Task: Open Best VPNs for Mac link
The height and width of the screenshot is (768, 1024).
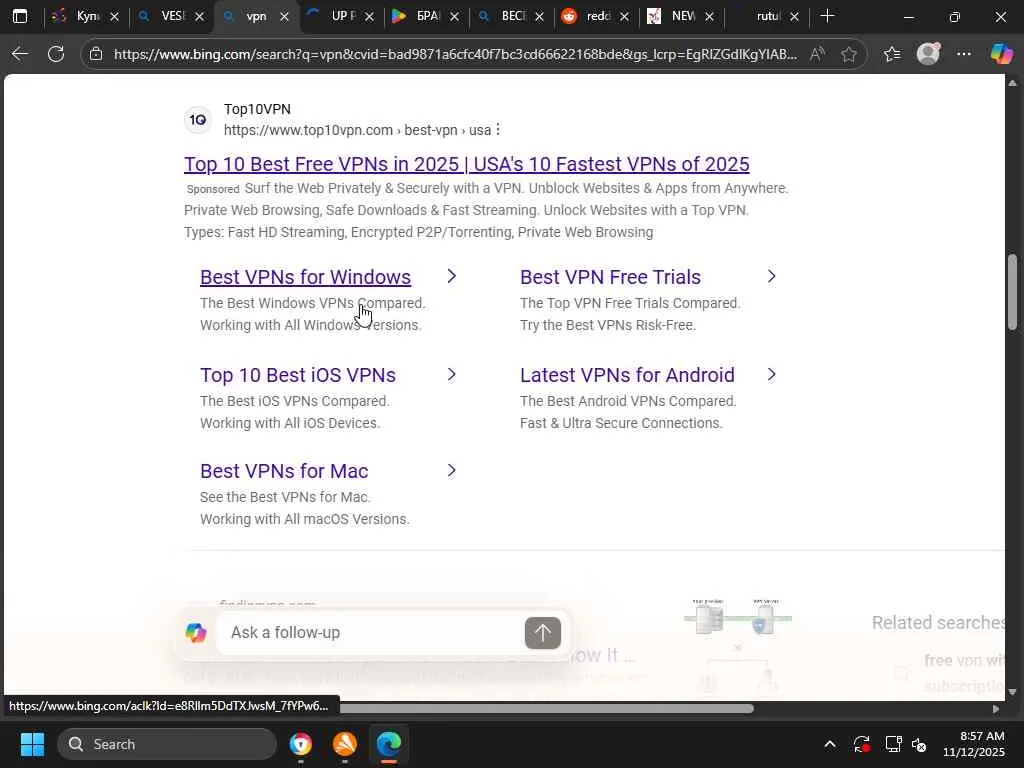Action: tap(284, 471)
